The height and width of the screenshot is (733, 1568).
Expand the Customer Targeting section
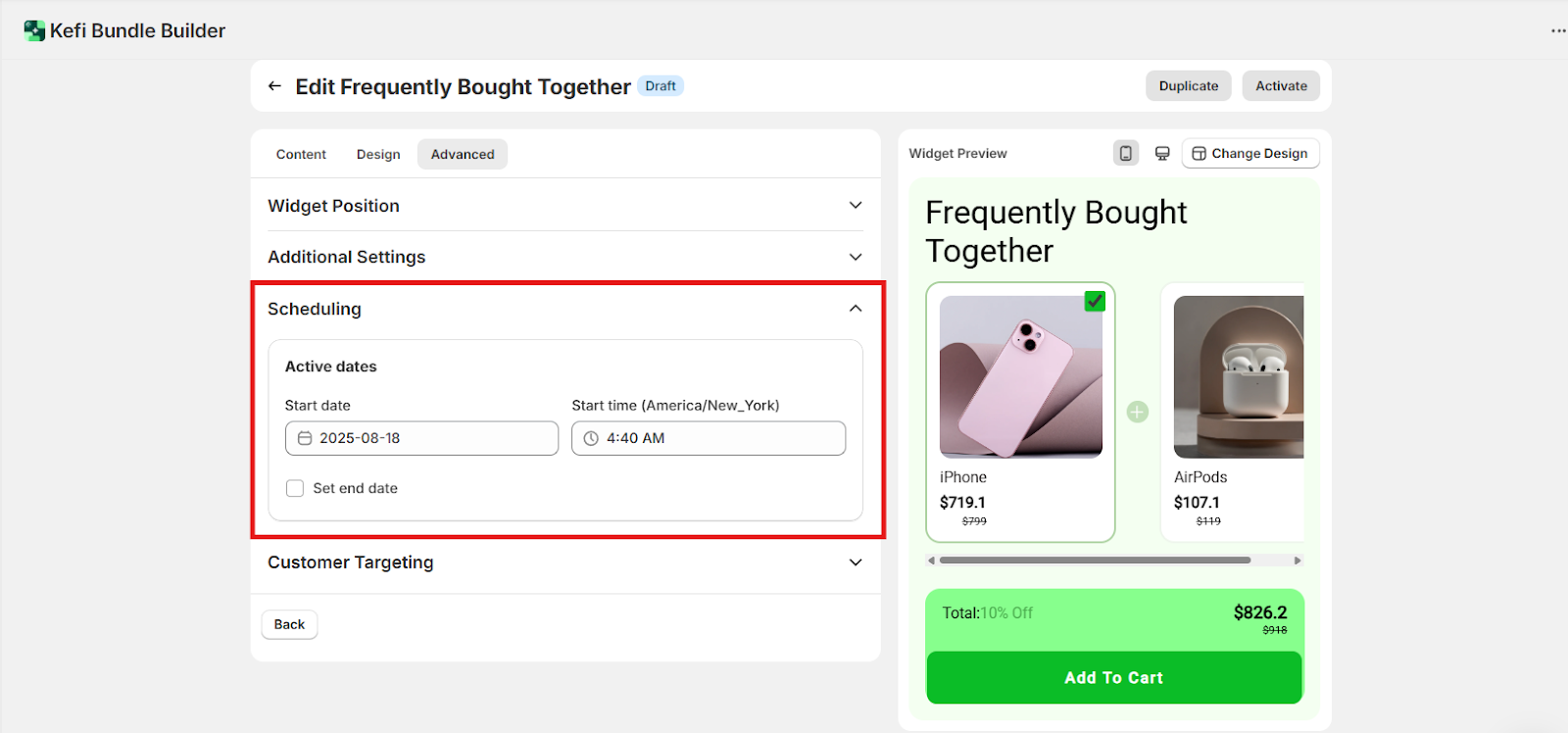pos(856,562)
